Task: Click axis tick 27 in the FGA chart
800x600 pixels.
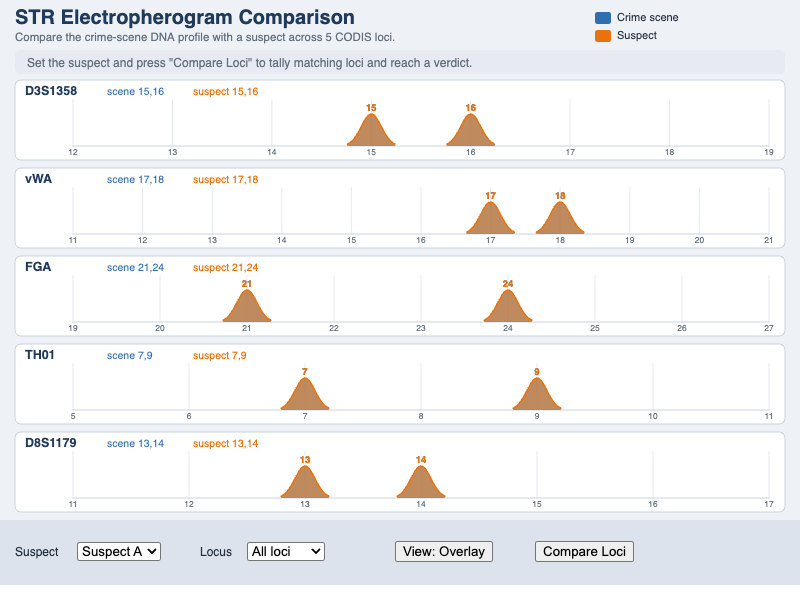Action: pos(769,328)
